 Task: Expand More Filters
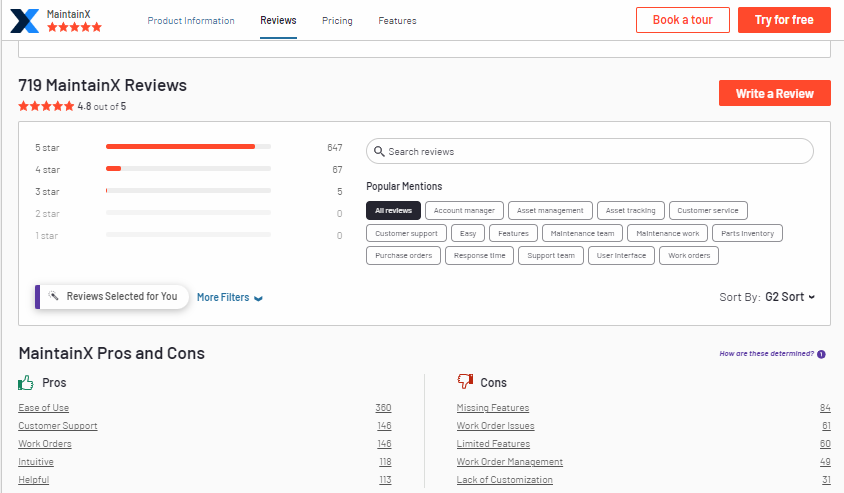point(230,297)
